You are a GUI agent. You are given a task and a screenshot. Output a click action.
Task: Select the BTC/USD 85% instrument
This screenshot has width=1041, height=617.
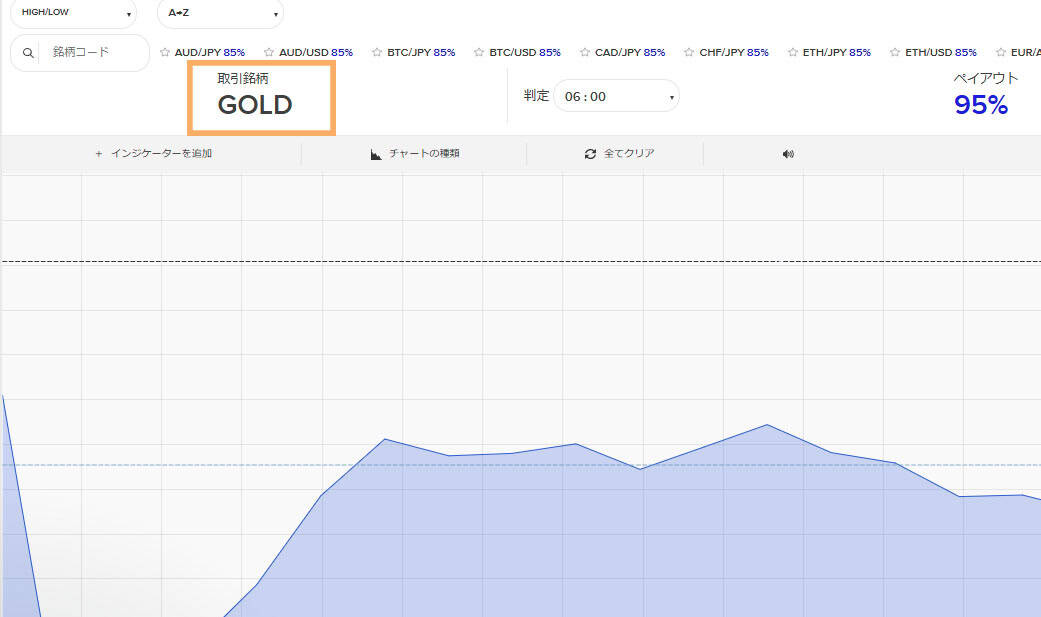pos(524,52)
